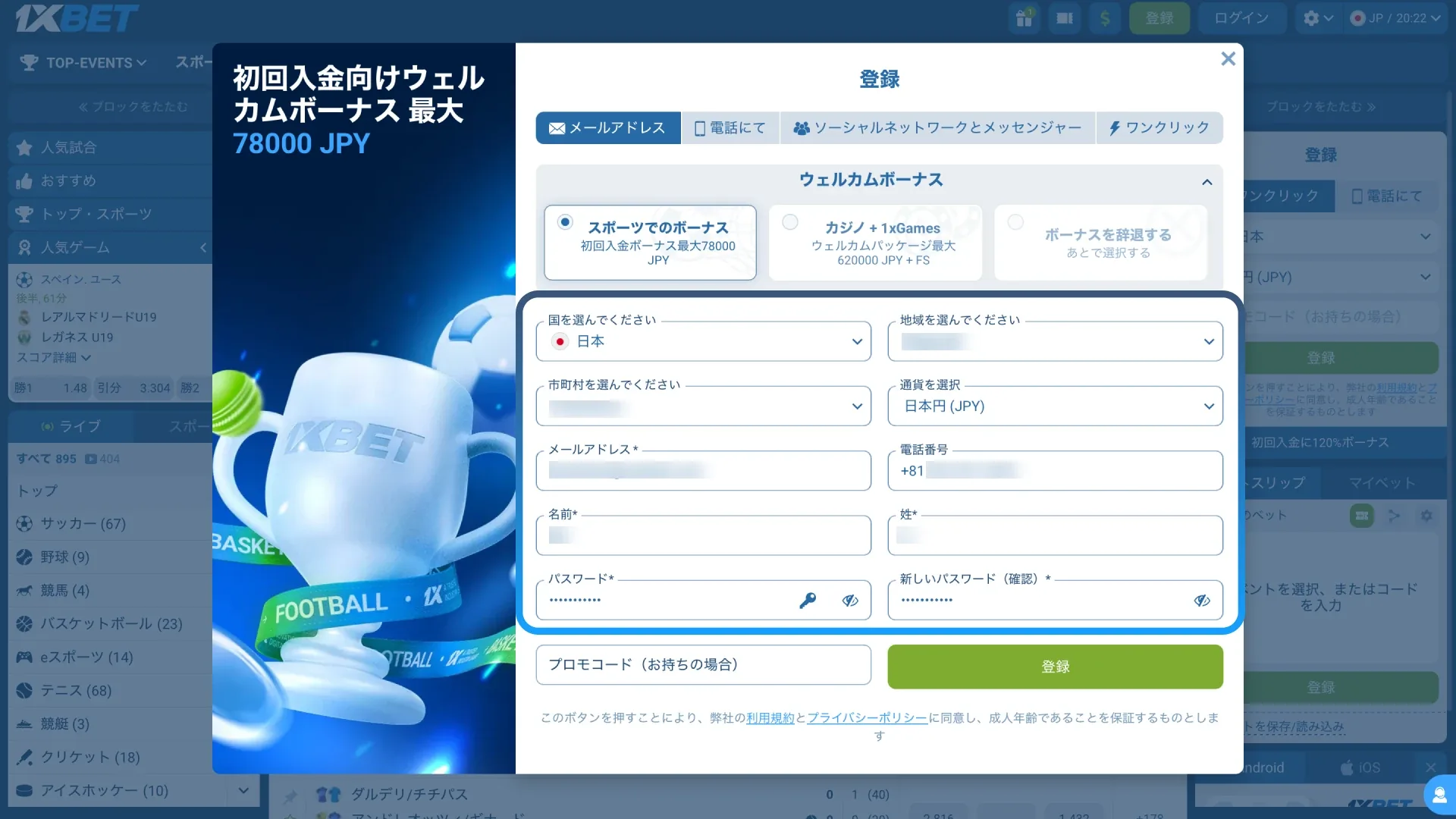This screenshot has height=819, width=1456.
Task: Click the bet slip settings gear icon
Action: (x=1426, y=516)
